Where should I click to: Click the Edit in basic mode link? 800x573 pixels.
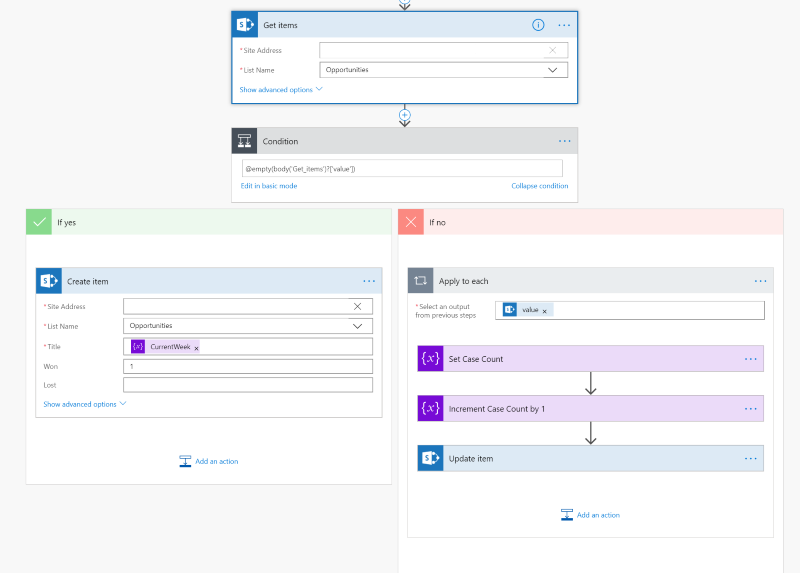pos(269,186)
